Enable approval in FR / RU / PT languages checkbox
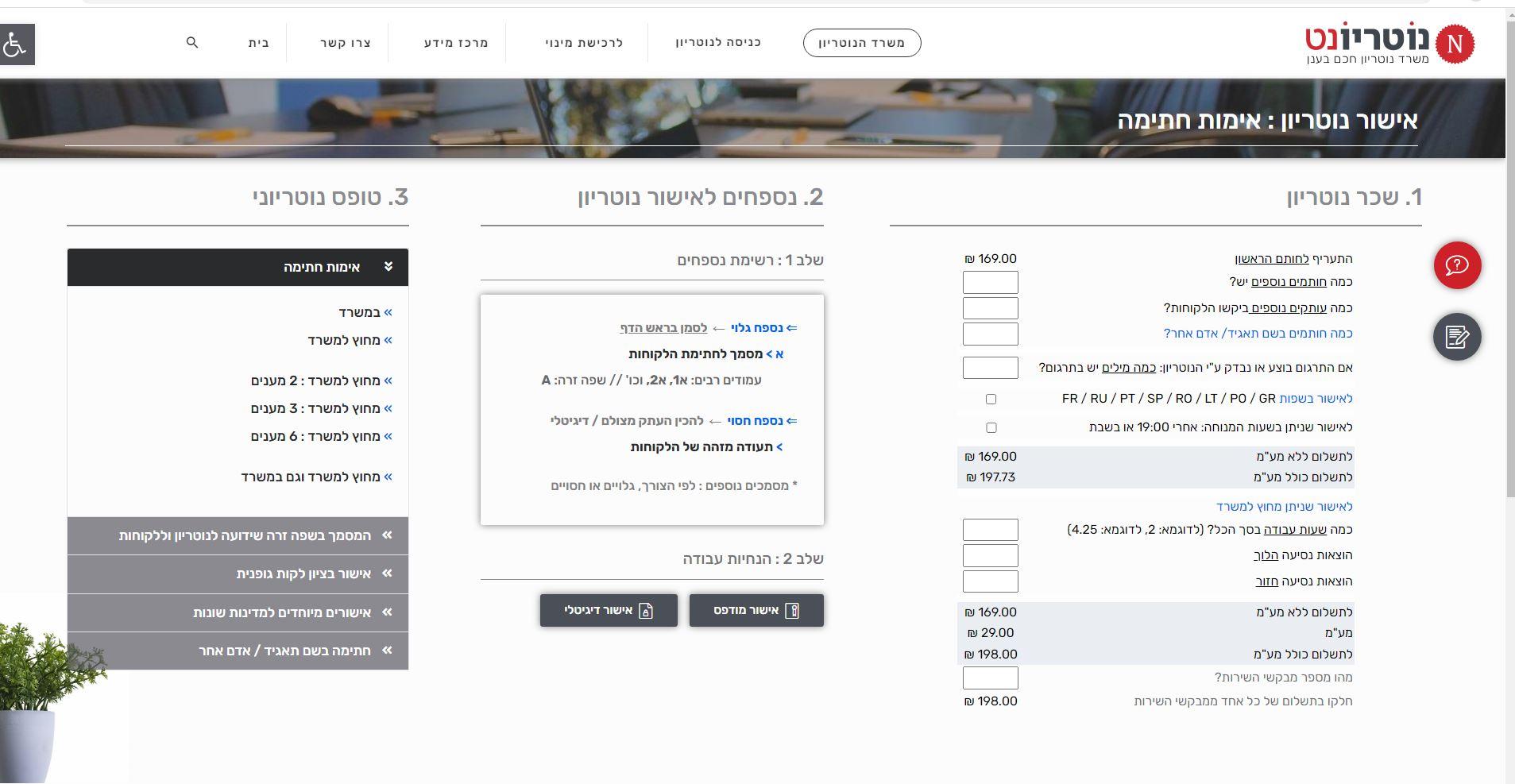The image size is (1515, 784). (991, 399)
